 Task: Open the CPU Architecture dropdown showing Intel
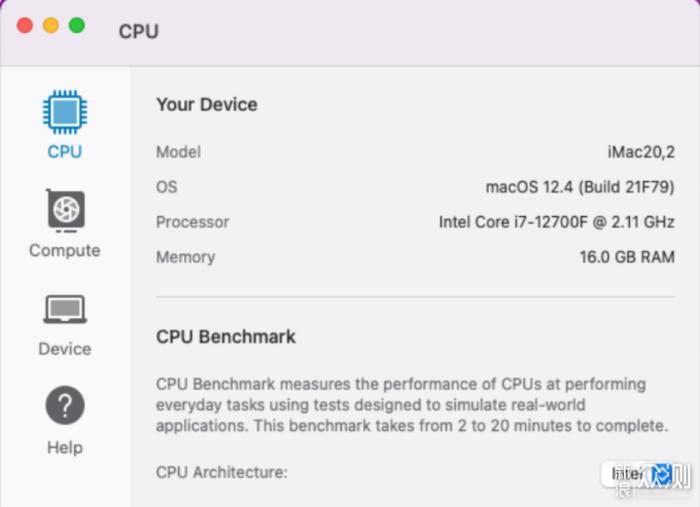click(x=645, y=474)
